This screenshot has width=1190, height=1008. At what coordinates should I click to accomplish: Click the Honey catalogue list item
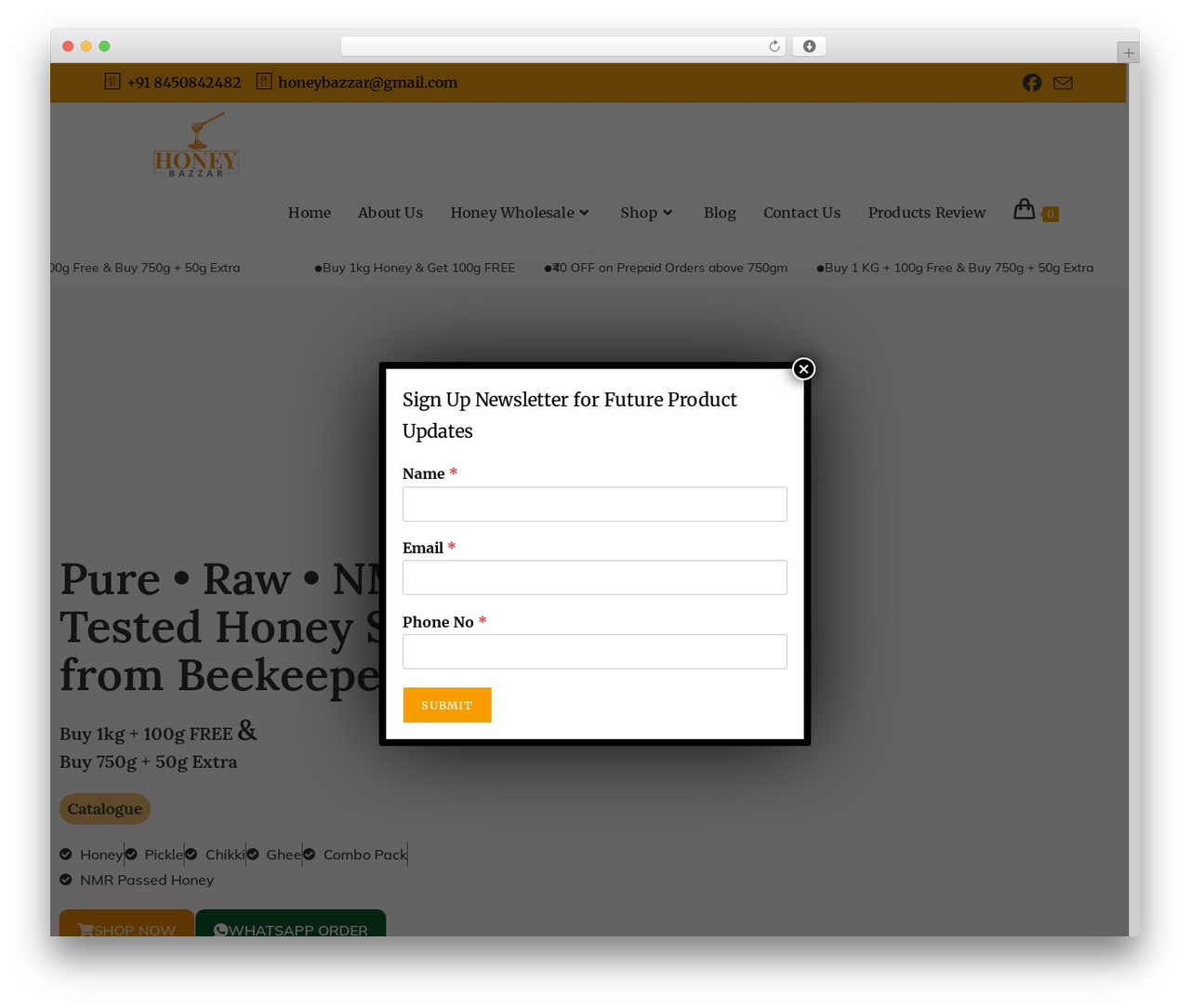coord(91,855)
